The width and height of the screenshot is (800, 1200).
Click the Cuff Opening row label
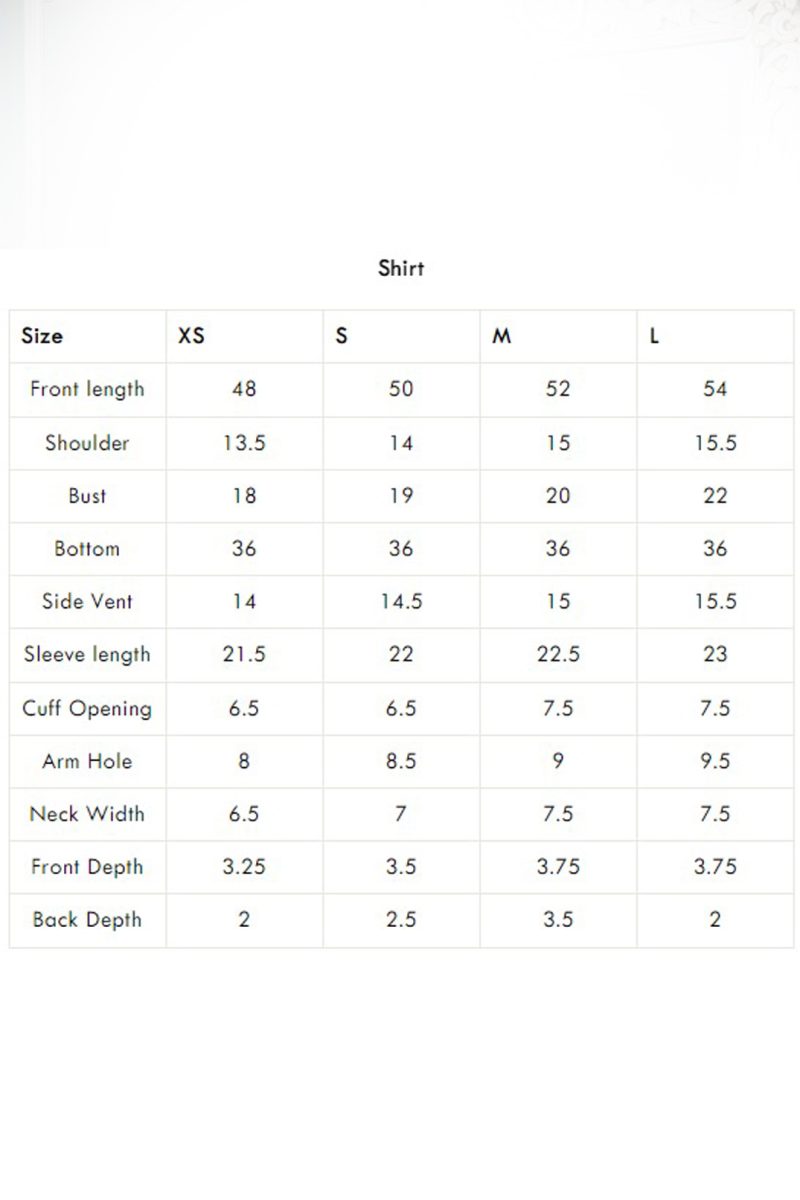(x=87, y=708)
